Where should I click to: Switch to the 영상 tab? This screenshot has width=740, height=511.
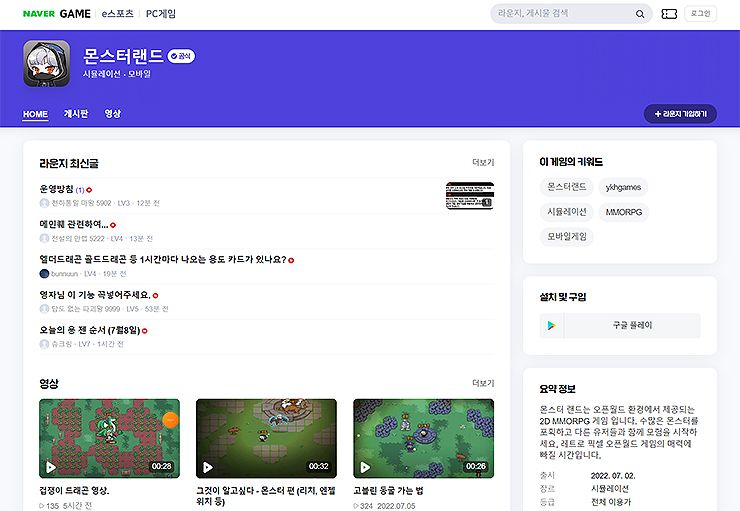tap(112, 114)
